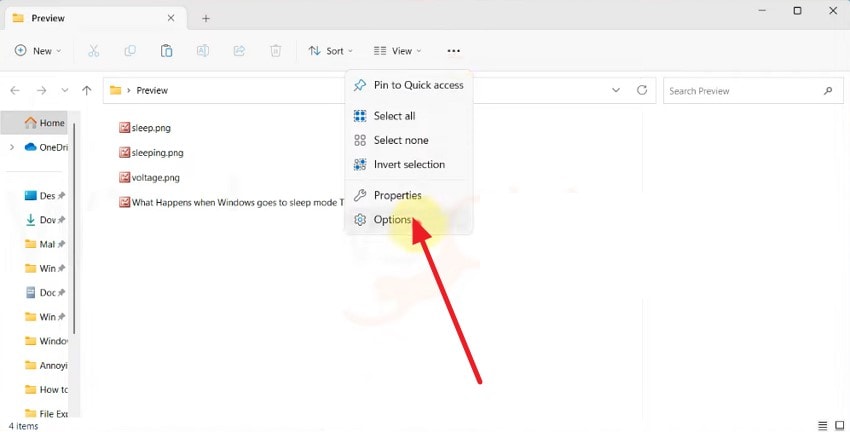Choose Pin to Quick access
Screen dimensions: 850x432
[409, 85]
